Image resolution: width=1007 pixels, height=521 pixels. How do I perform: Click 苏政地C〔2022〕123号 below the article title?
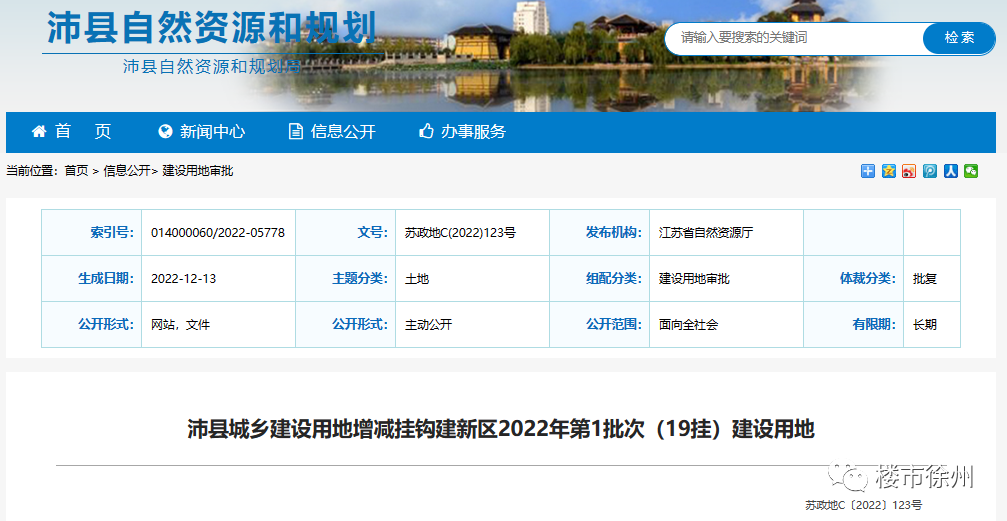[x=863, y=505]
